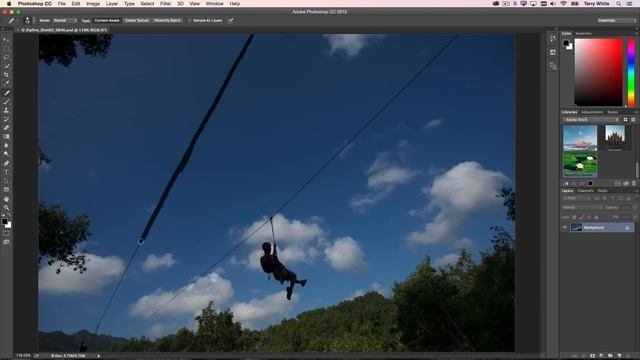
Task: Select the Dodge tool
Action: [x=6, y=154]
